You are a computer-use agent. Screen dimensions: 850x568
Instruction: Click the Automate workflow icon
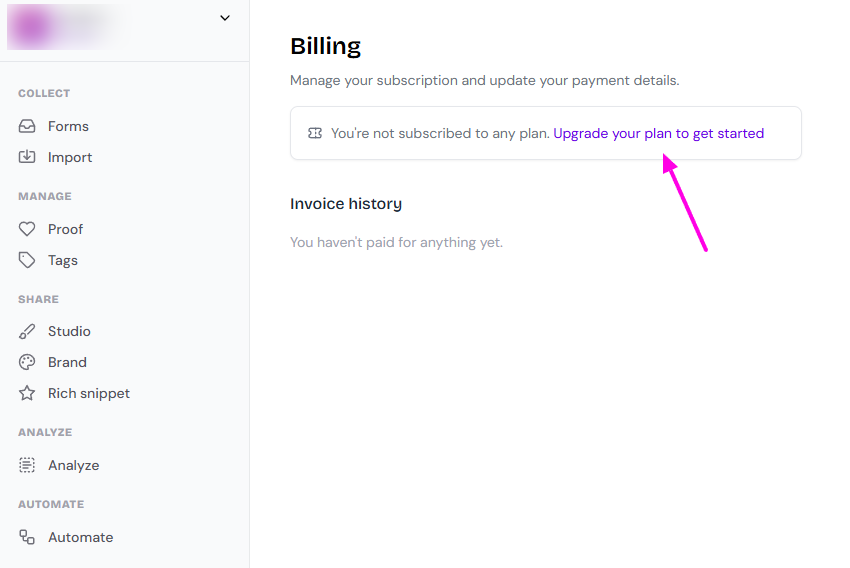pyautogui.click(x=27, y=537)
